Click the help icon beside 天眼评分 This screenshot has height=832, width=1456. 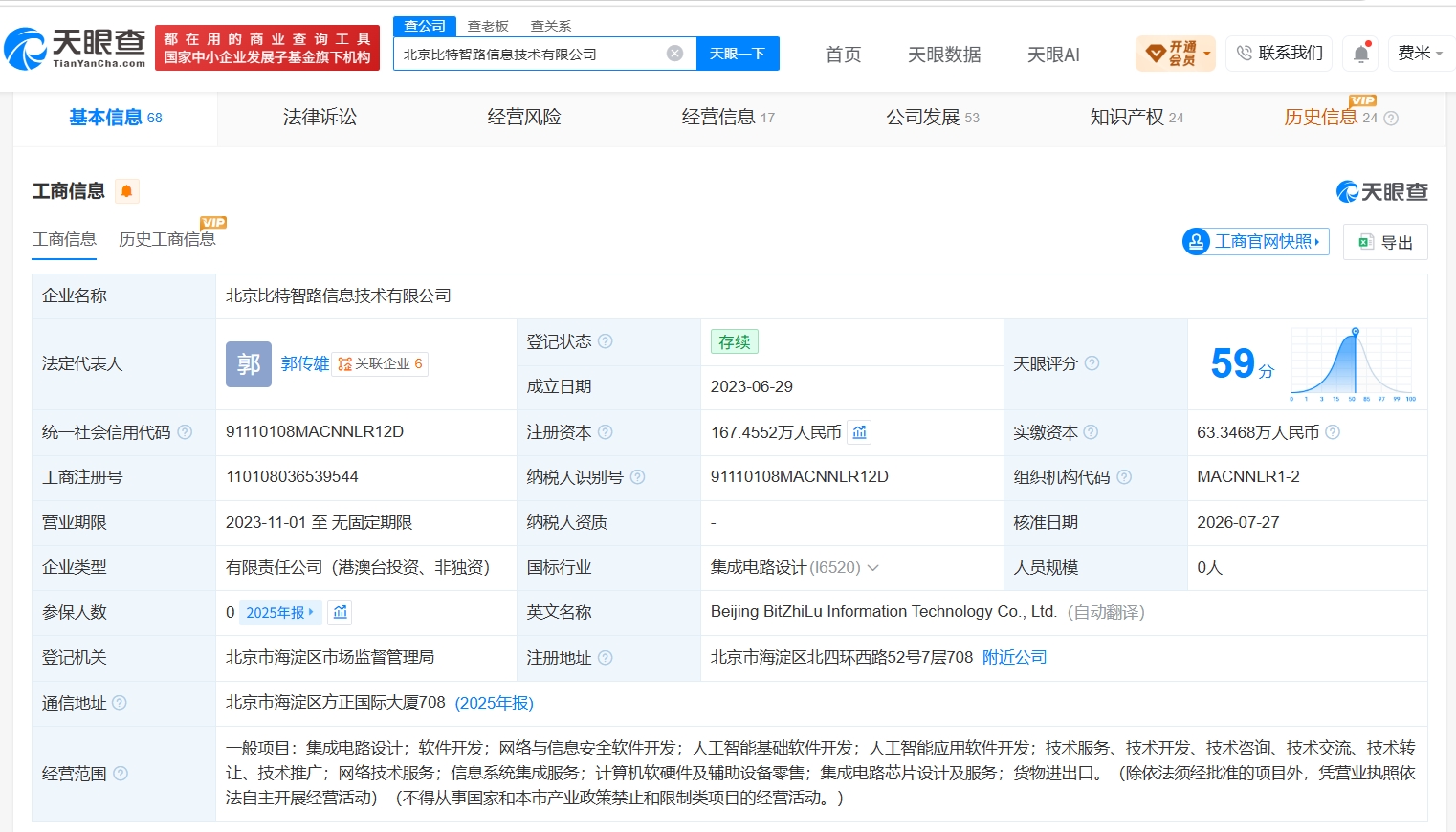[x=1092, y=363]
